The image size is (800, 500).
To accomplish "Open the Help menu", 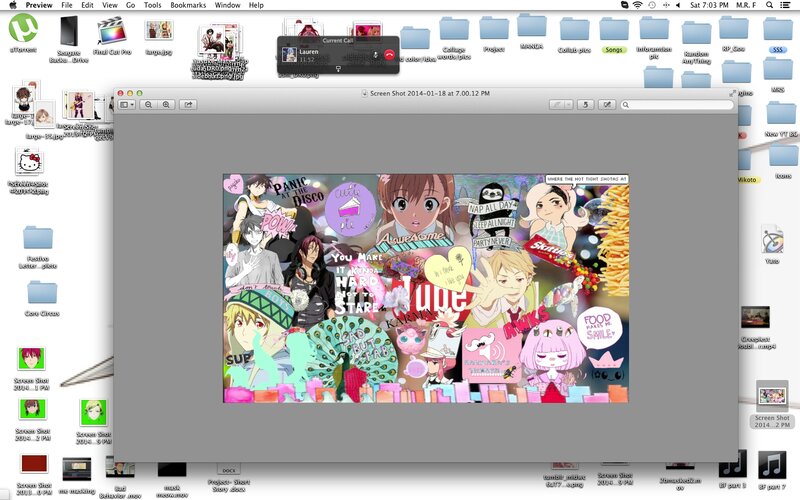I will (x=256, y=5).
